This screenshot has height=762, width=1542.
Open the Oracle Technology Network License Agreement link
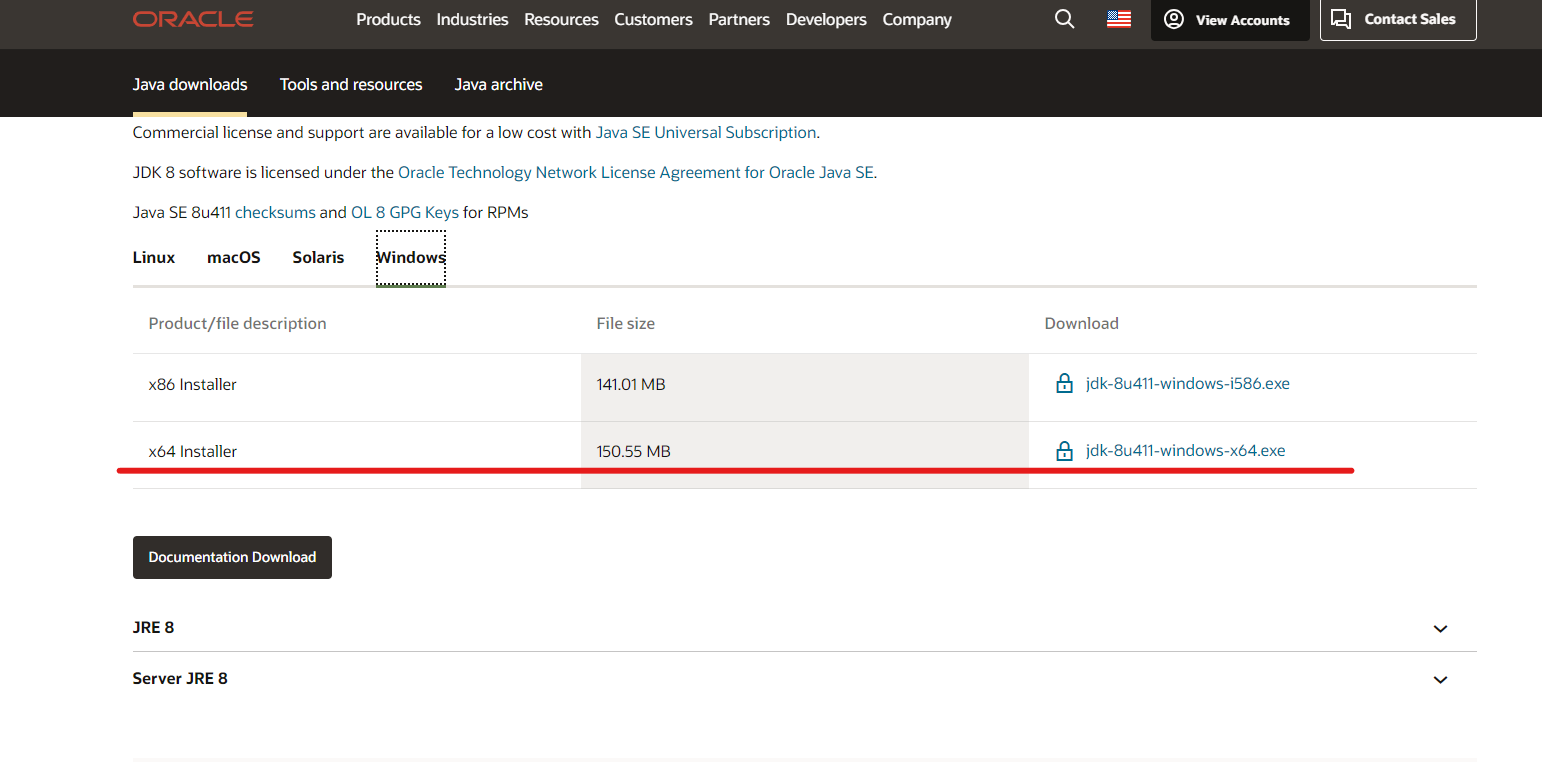coord(636,172)
